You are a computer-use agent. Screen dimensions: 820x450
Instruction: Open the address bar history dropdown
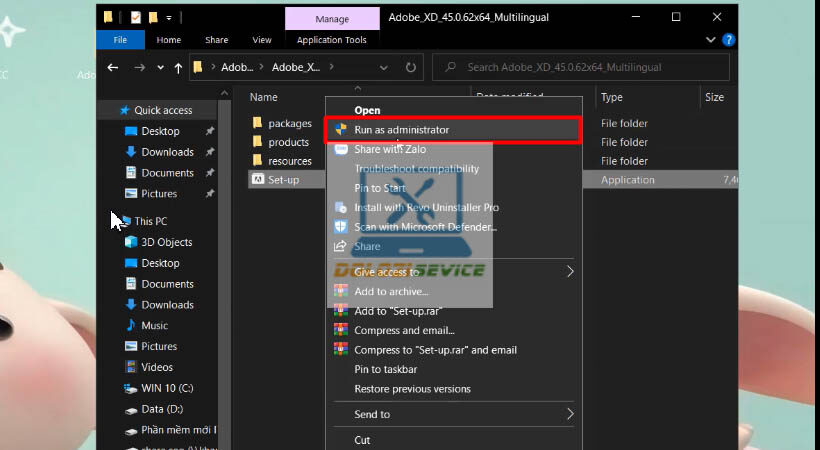[383, 68]
